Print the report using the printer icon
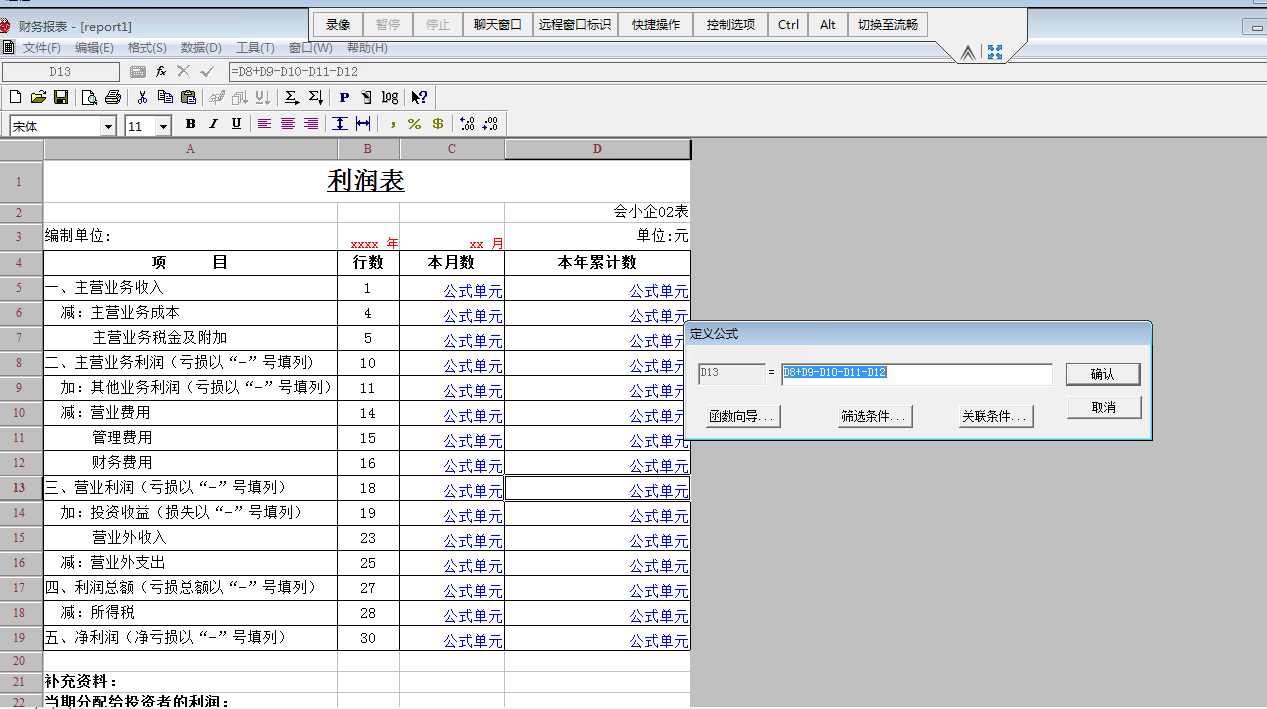The image size is (1267, 709). pyautogui.click(x=113, y=97)
